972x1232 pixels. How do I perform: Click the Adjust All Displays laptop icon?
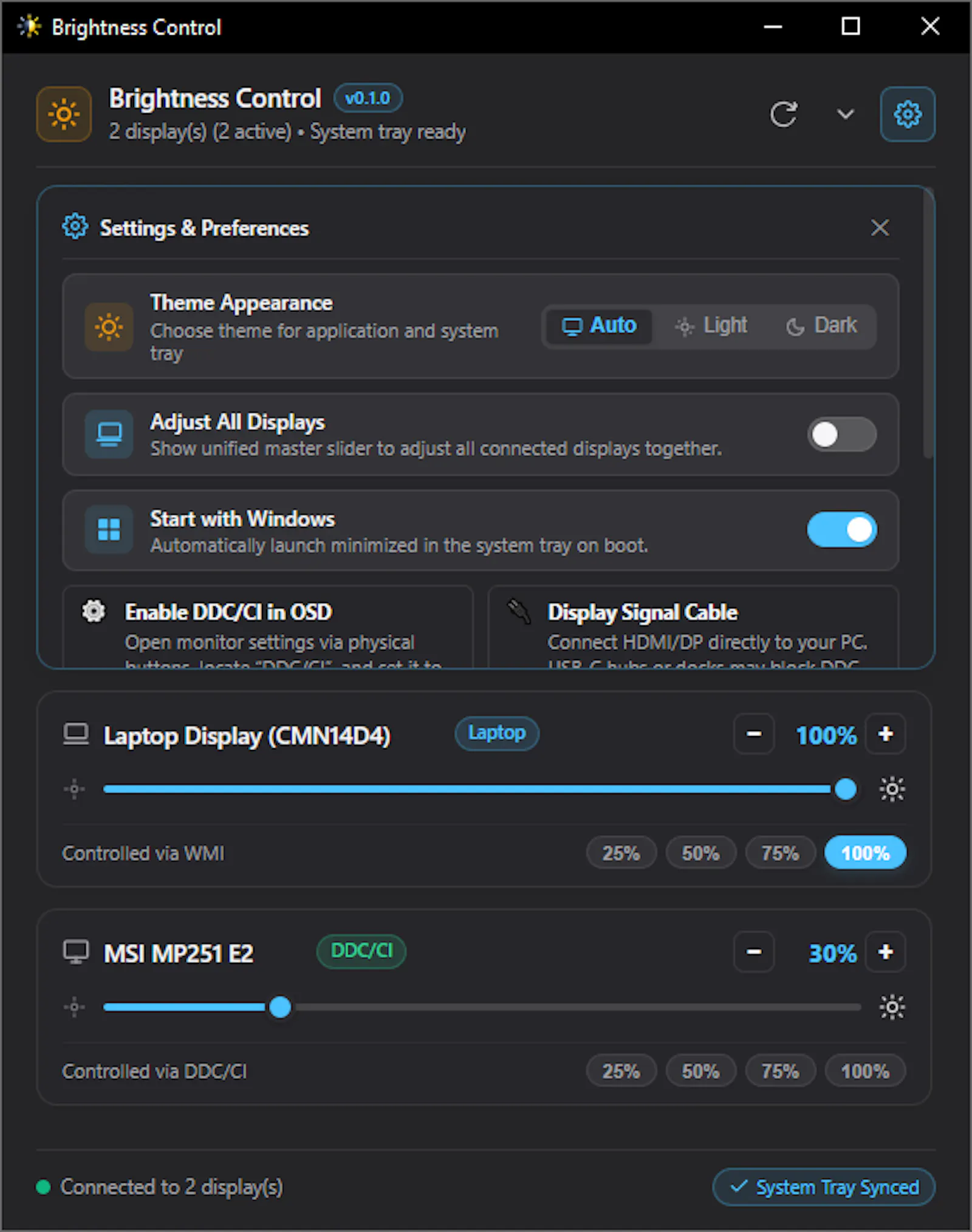click(x=109, y=434)
